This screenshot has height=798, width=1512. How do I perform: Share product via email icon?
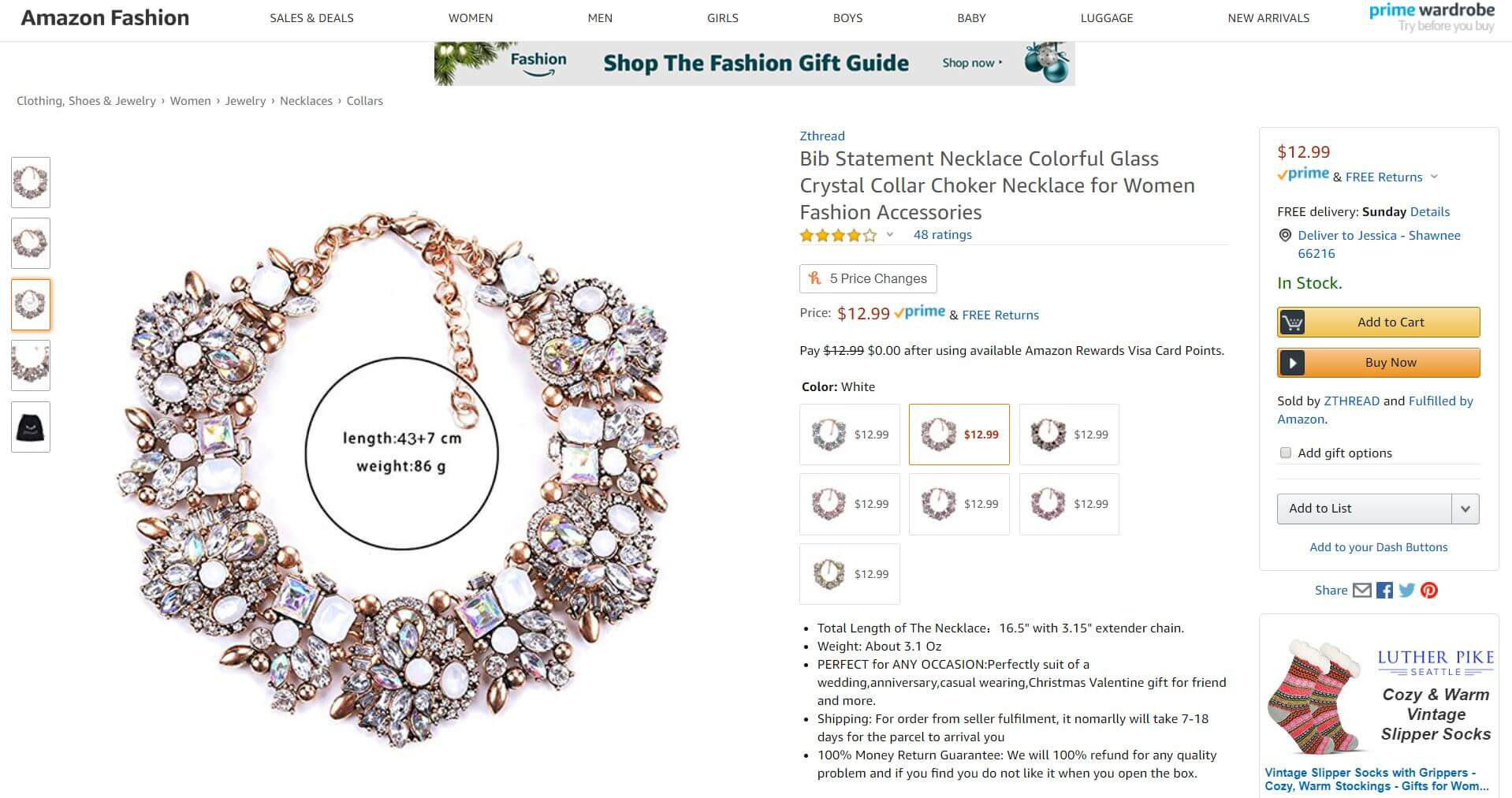pos(1361,590)
